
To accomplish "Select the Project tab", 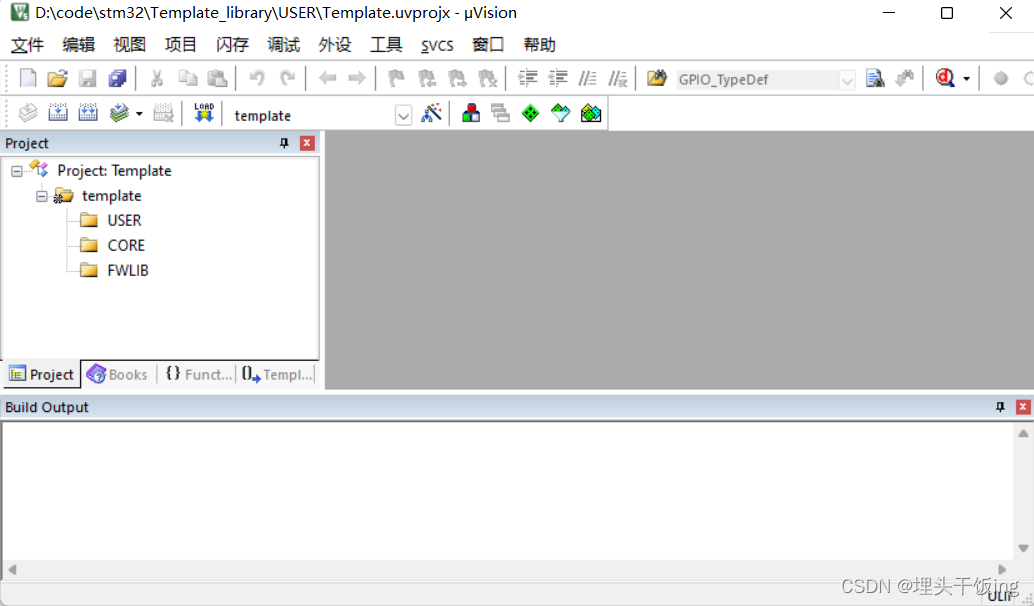I will click(x=42, y=375).
